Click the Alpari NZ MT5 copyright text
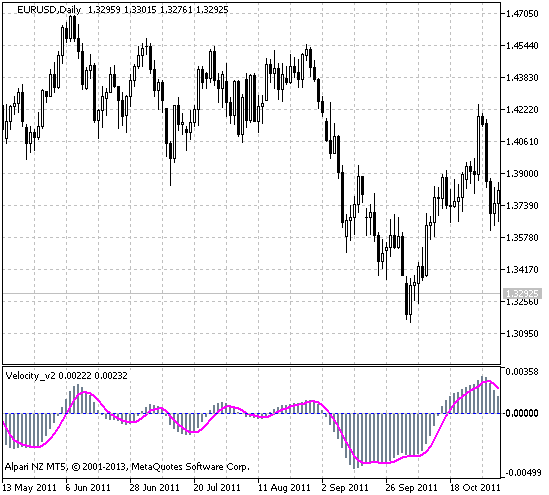The width and height of the screenshot is (549, 495). pos(127,467)
